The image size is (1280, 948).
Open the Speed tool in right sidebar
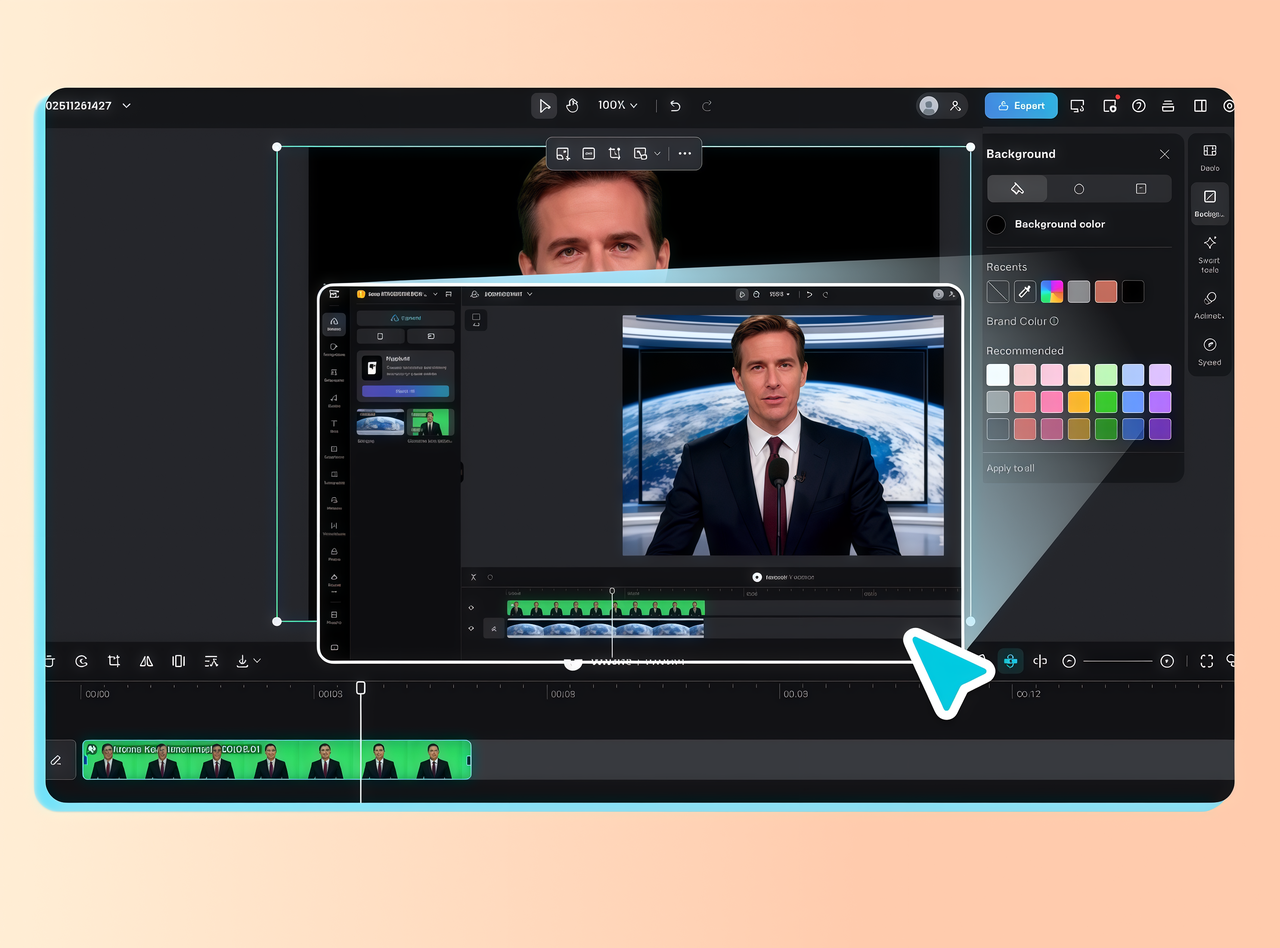tap(1210, 351)
